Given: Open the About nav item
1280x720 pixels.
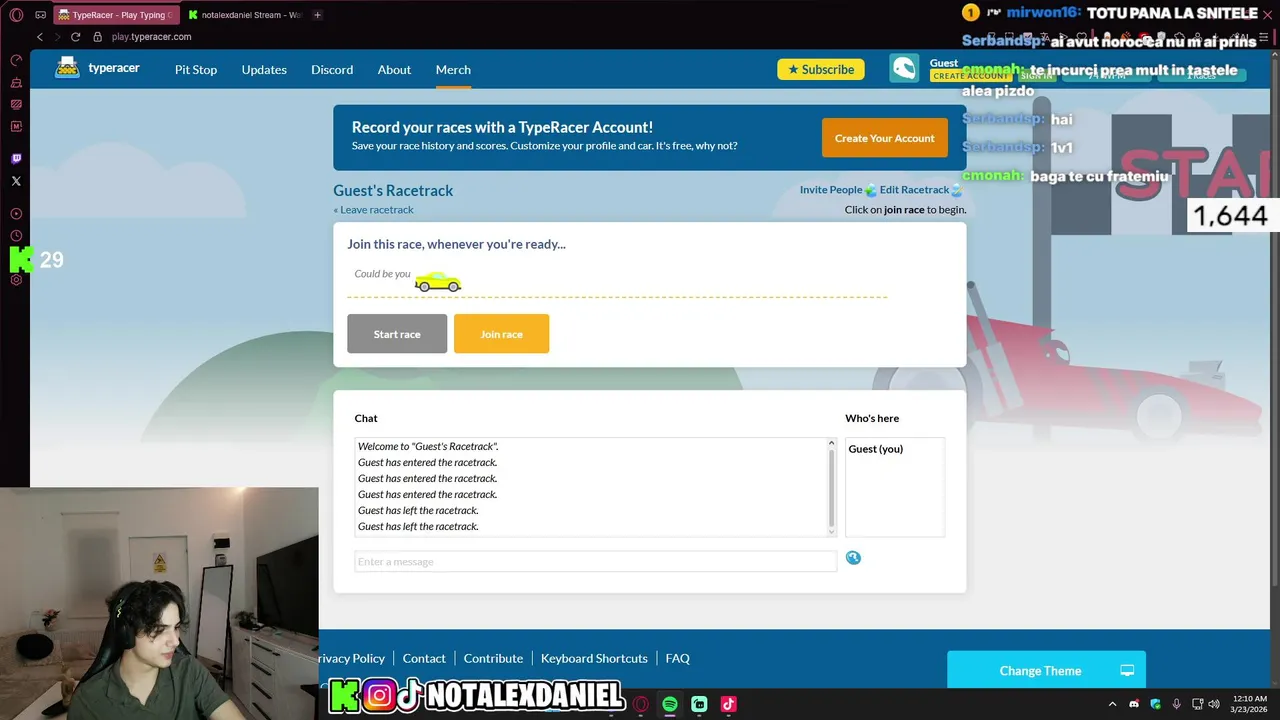Looking at the screenshot, I should click(394, 69).
